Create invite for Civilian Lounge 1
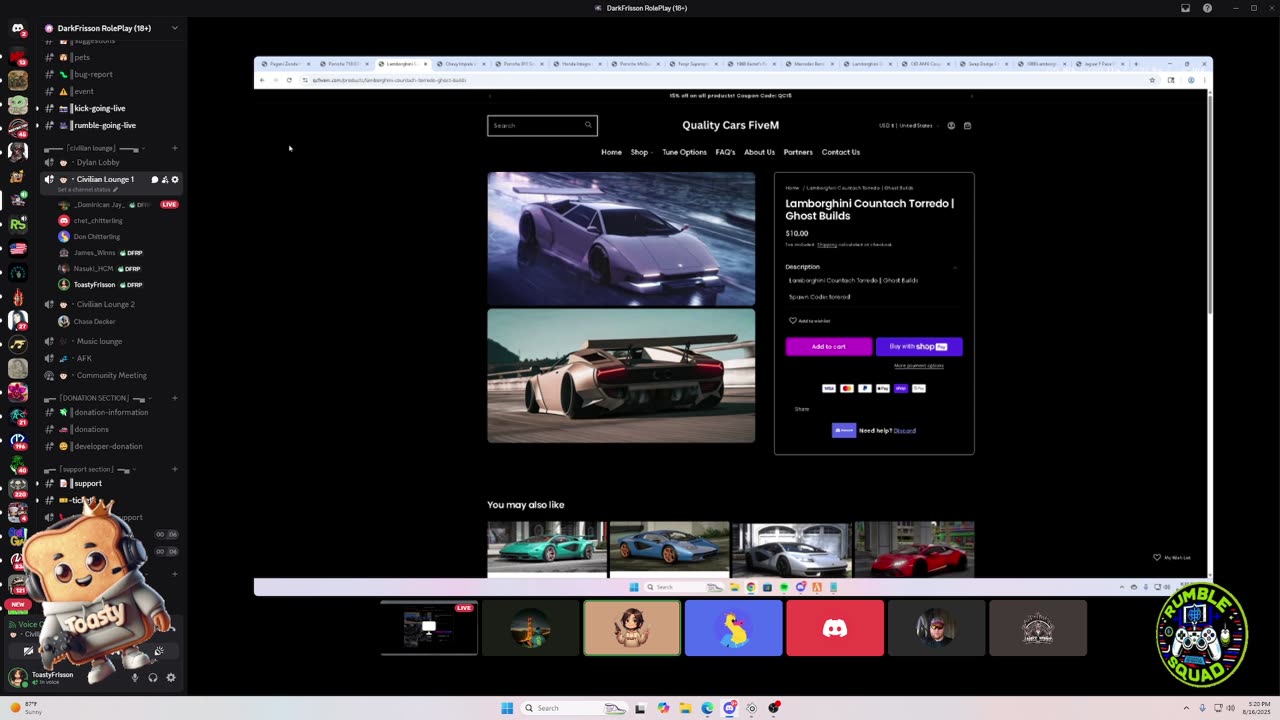1280x720 pixels. pos(165,180)
